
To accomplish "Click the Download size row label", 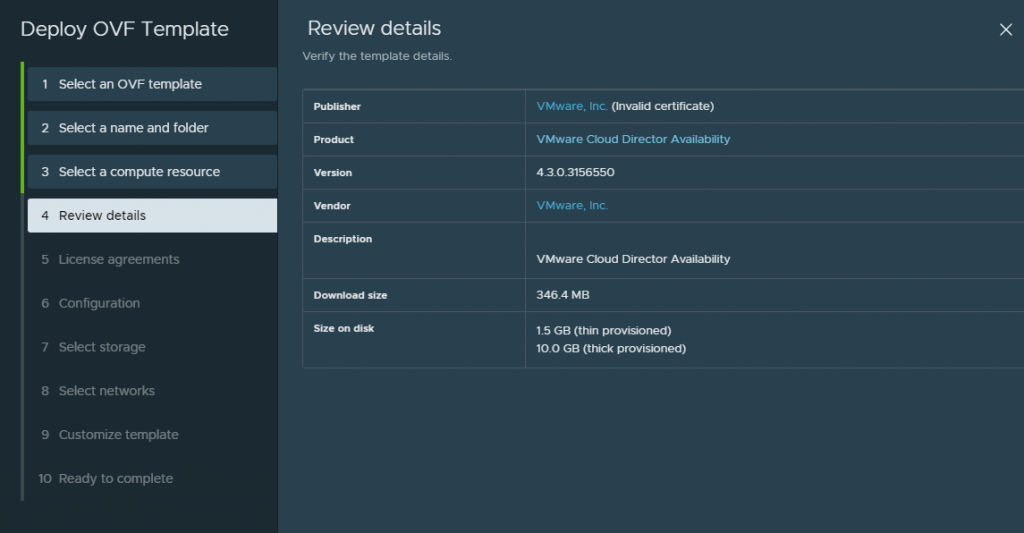I will point(350,295).
